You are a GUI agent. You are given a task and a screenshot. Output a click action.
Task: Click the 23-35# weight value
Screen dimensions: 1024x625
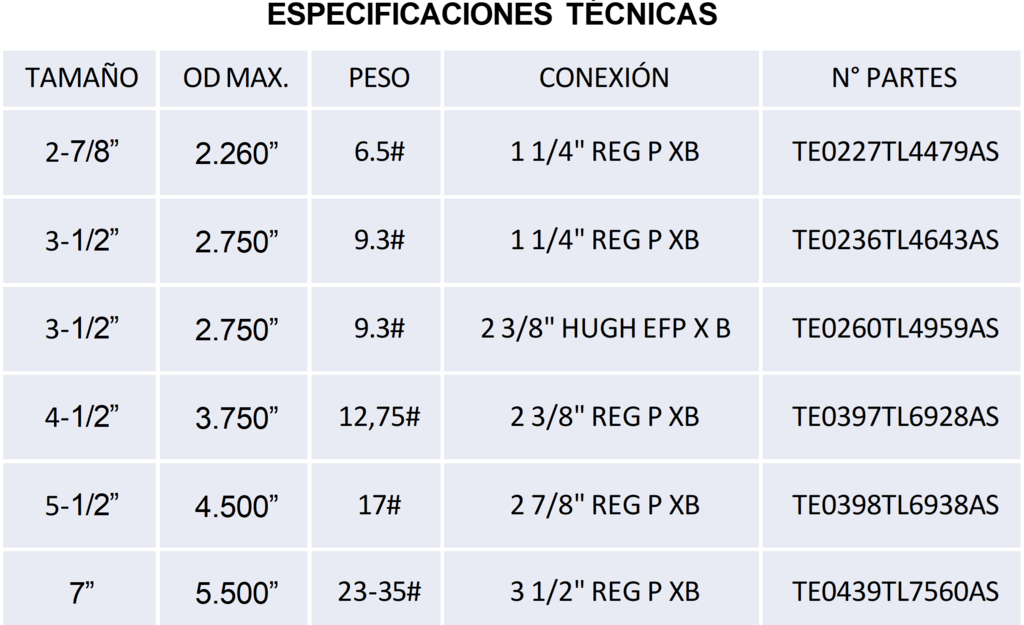(379, 591)
